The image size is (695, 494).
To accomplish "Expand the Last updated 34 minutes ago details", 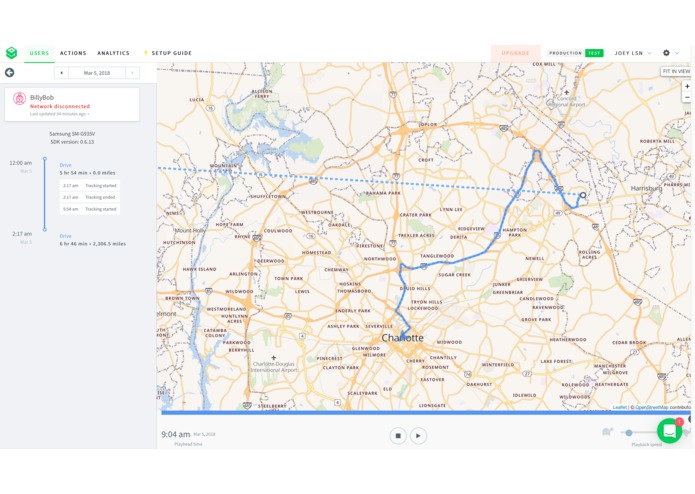I will tap(59, 114).
